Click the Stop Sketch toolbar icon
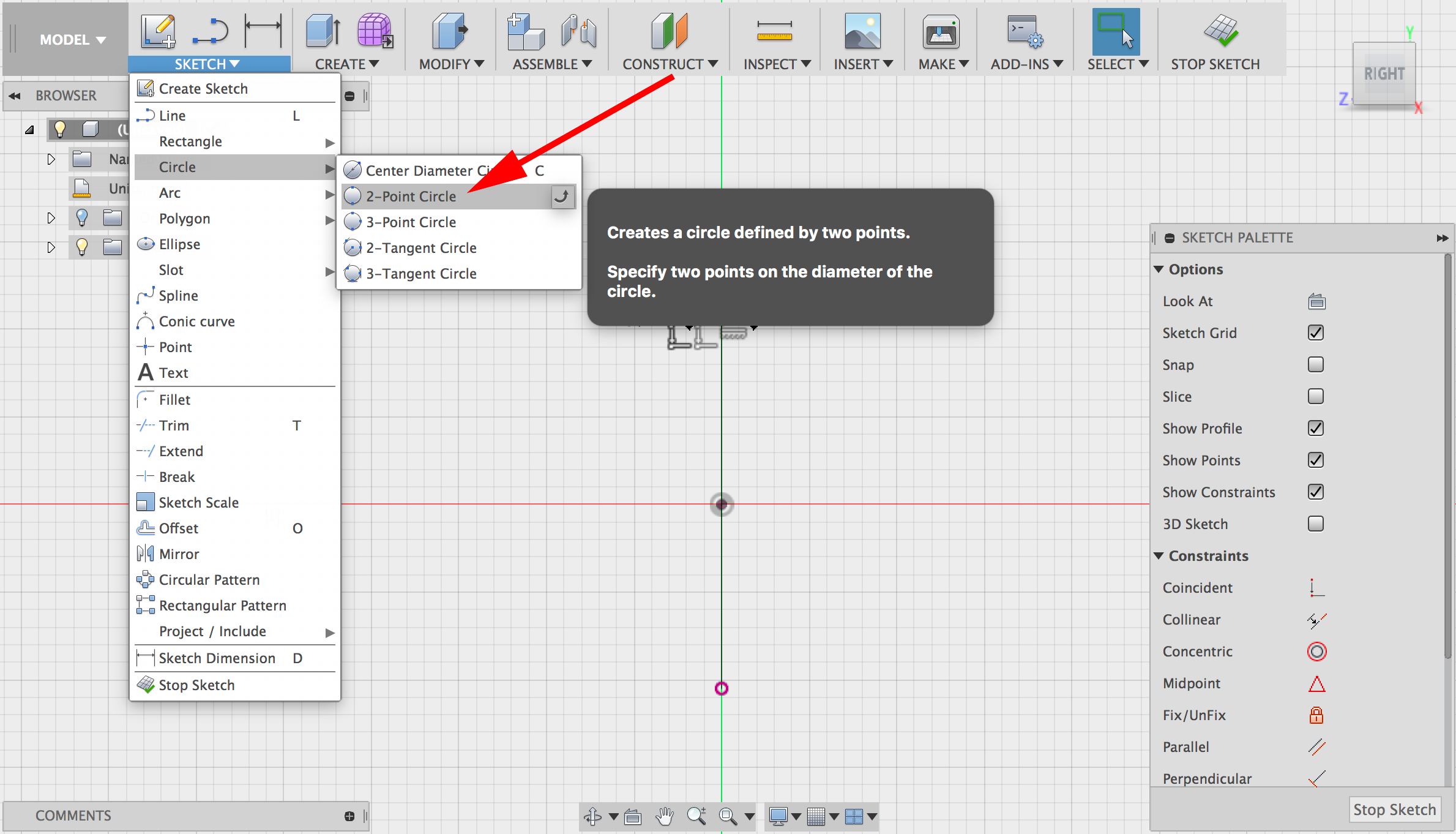The width and height of the screenshot is (1456, 834). [1220, 31]
